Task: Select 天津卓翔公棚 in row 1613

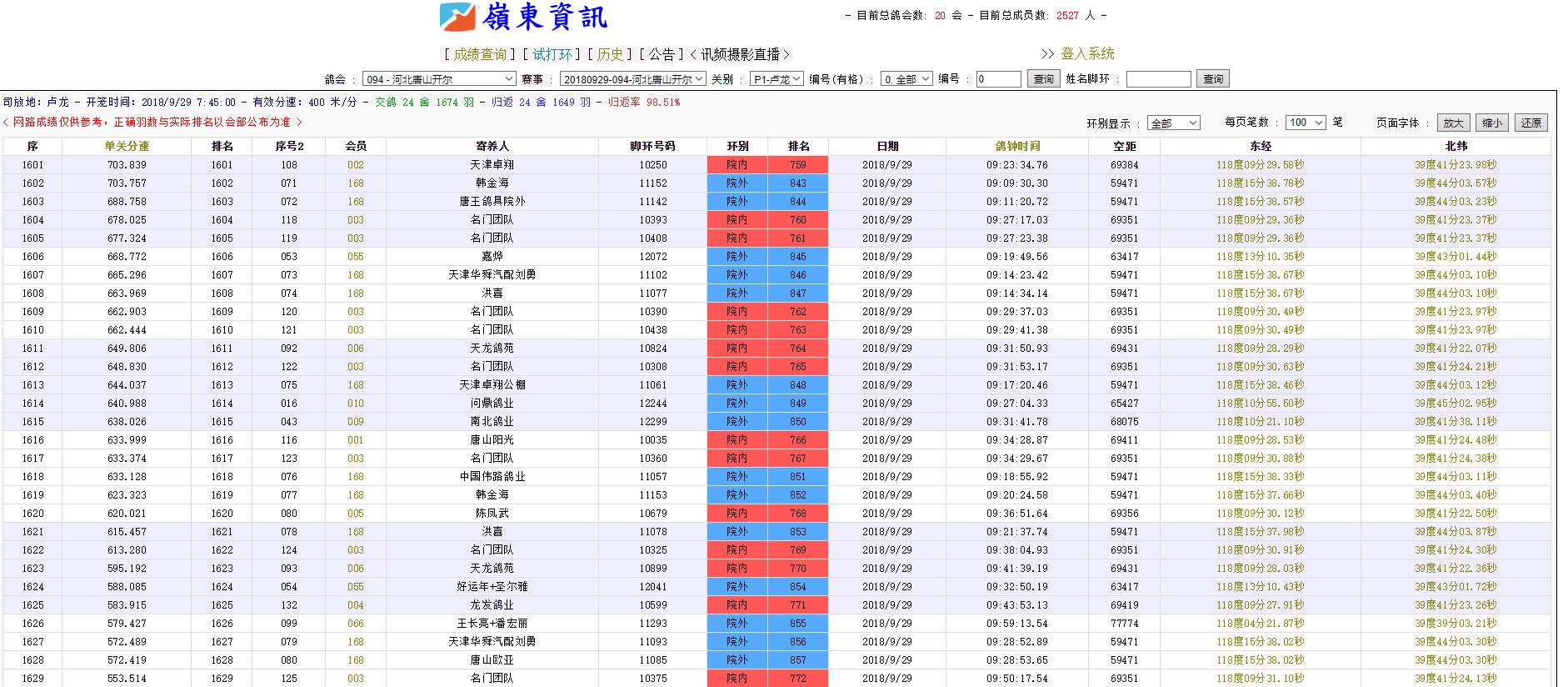Action: pyautogui.click(x=492, y=385)
